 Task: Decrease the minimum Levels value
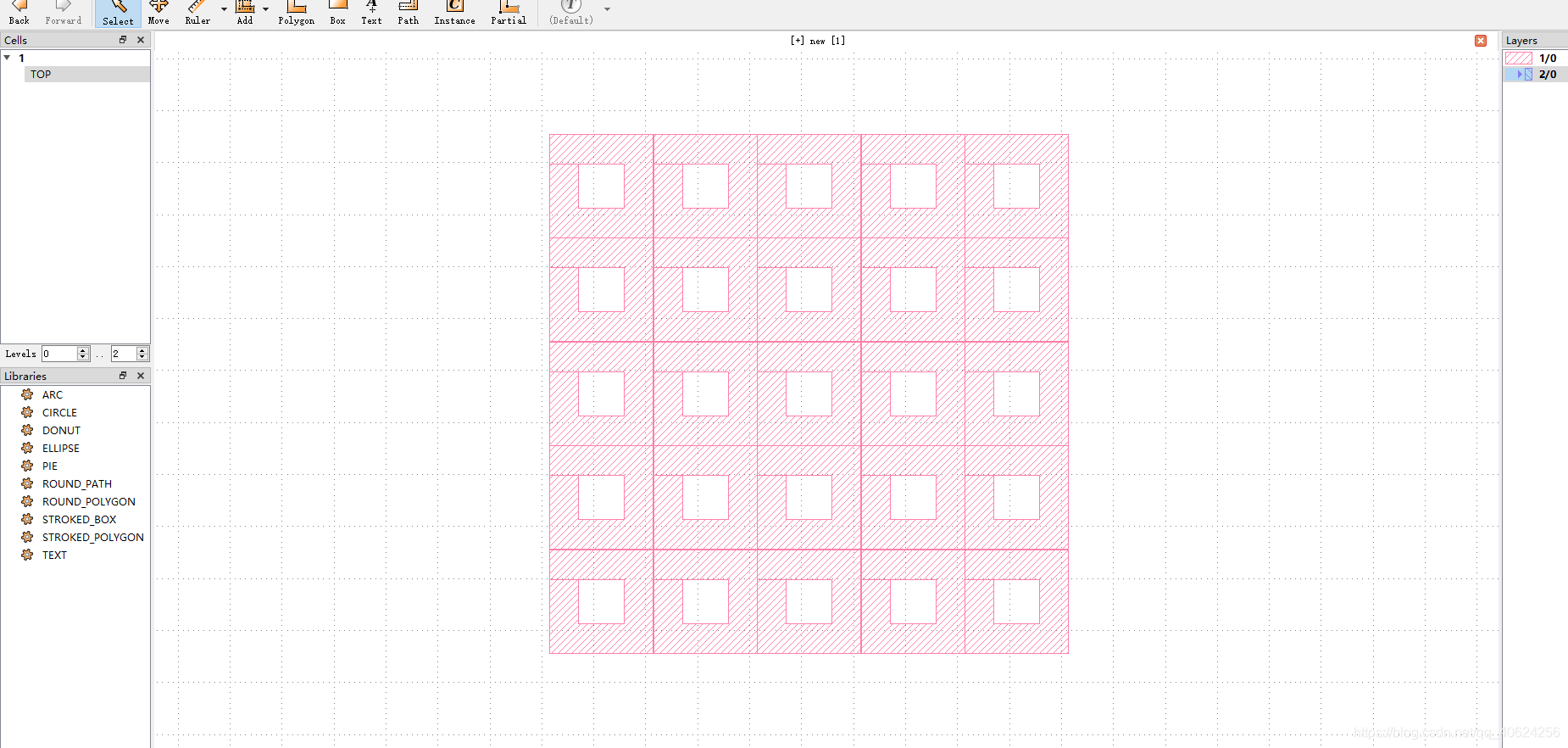click(82, 357)
